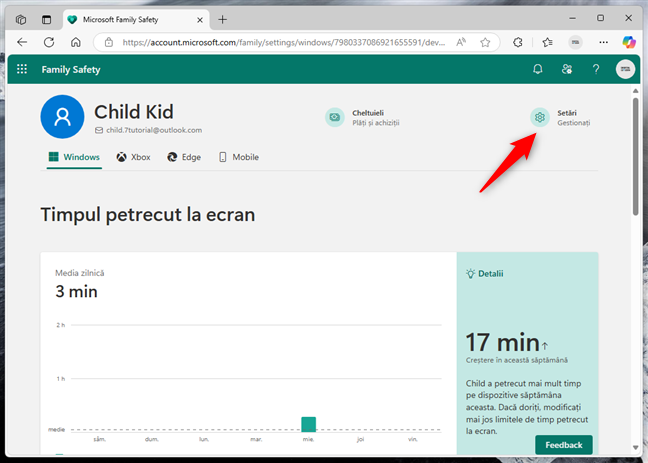Switch to the Xbox tab
Screen dimensions: 648x463
coord(133,157)
